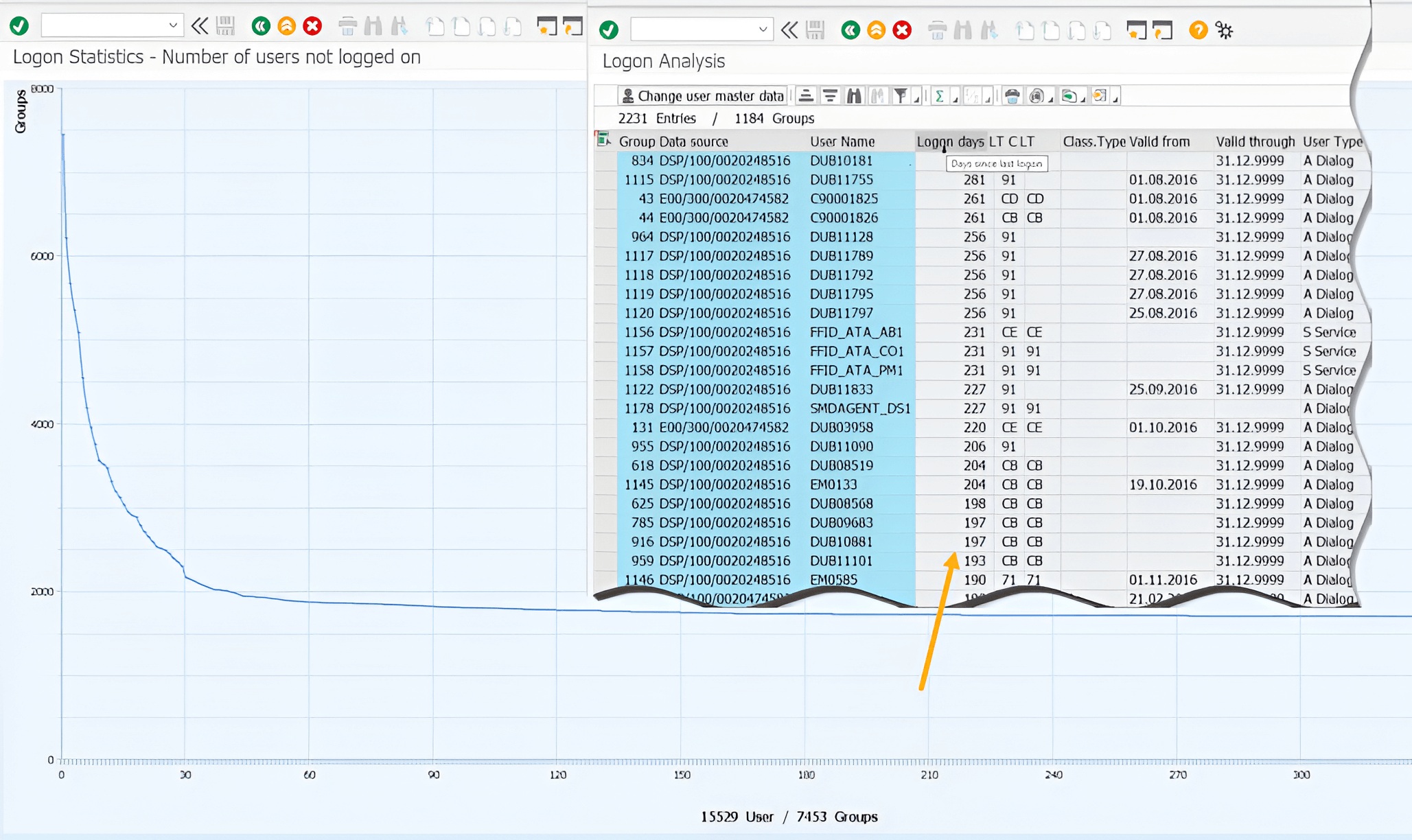Select the row of user FFID_ATA_AB1
Screen dimensions: 1412x840
605,332
